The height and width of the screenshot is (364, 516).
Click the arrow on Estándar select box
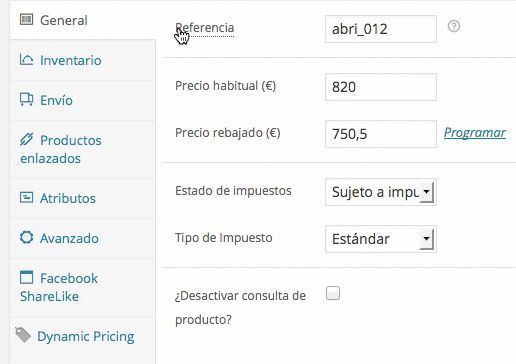[426, 239]
